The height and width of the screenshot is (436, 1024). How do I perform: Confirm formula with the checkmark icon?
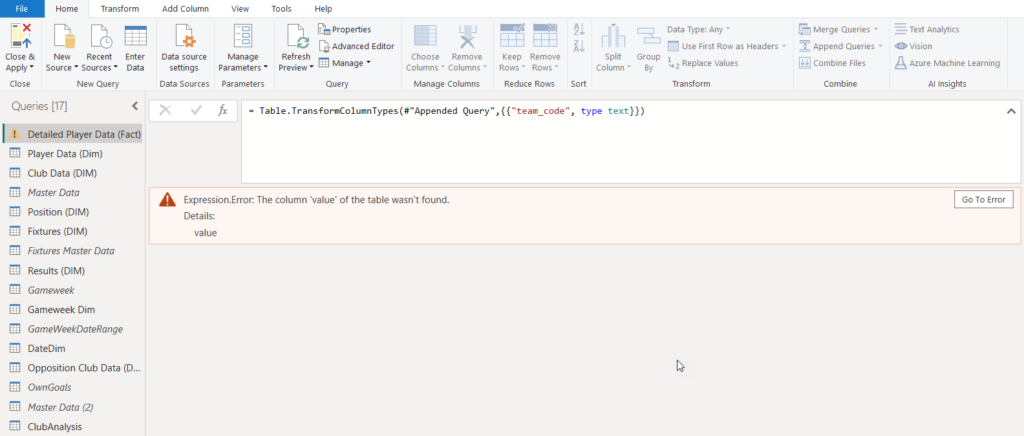click(196, 111)
